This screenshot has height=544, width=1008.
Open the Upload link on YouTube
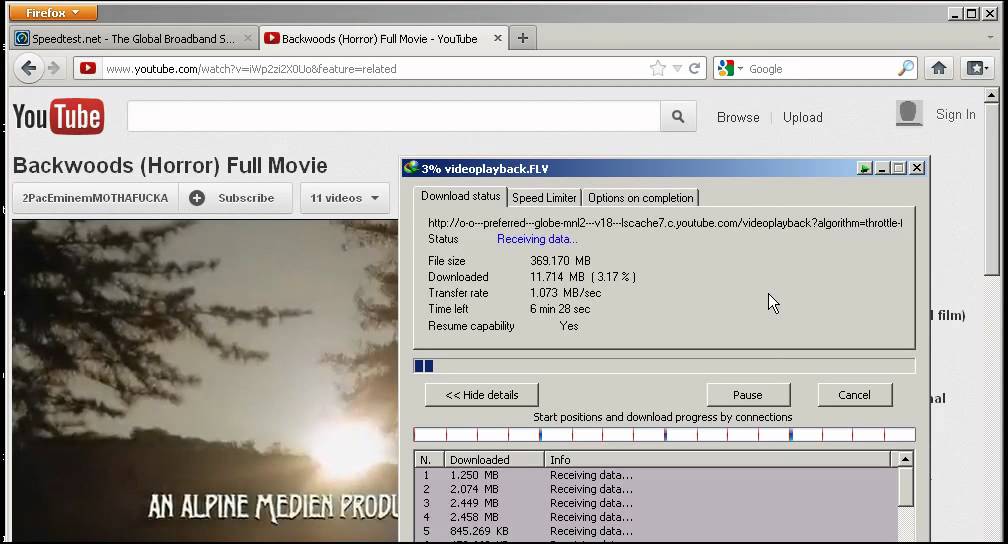(802, 118)
